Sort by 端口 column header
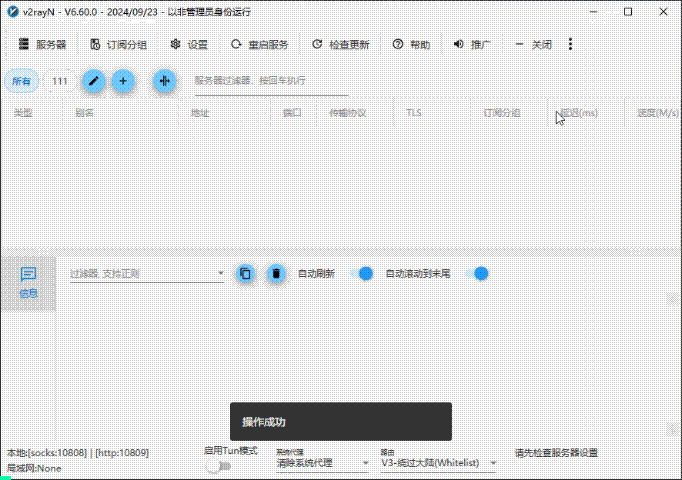The width and height of the screenshot is (682, 480). (x=294, y=113)
